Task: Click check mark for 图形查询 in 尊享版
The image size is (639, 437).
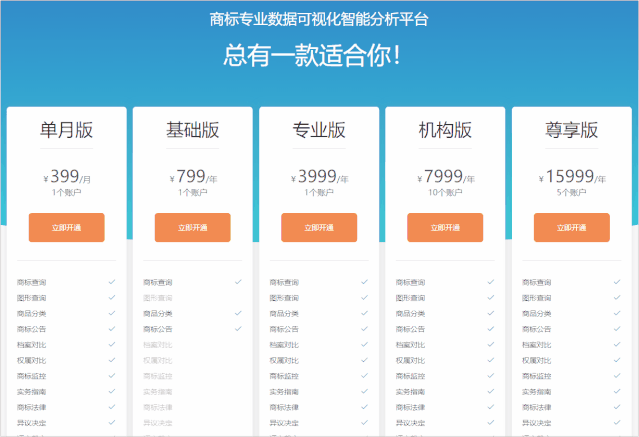Action: [x=617, y=298]
